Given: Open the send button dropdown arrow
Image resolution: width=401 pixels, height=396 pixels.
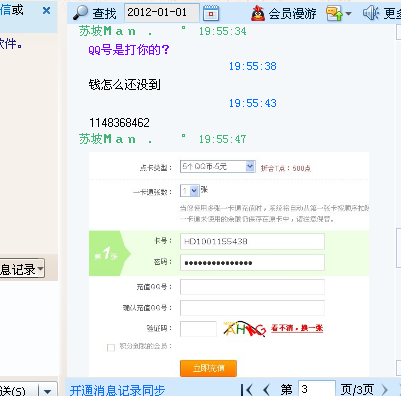Looking at the screenshot, I should point(48,391).
